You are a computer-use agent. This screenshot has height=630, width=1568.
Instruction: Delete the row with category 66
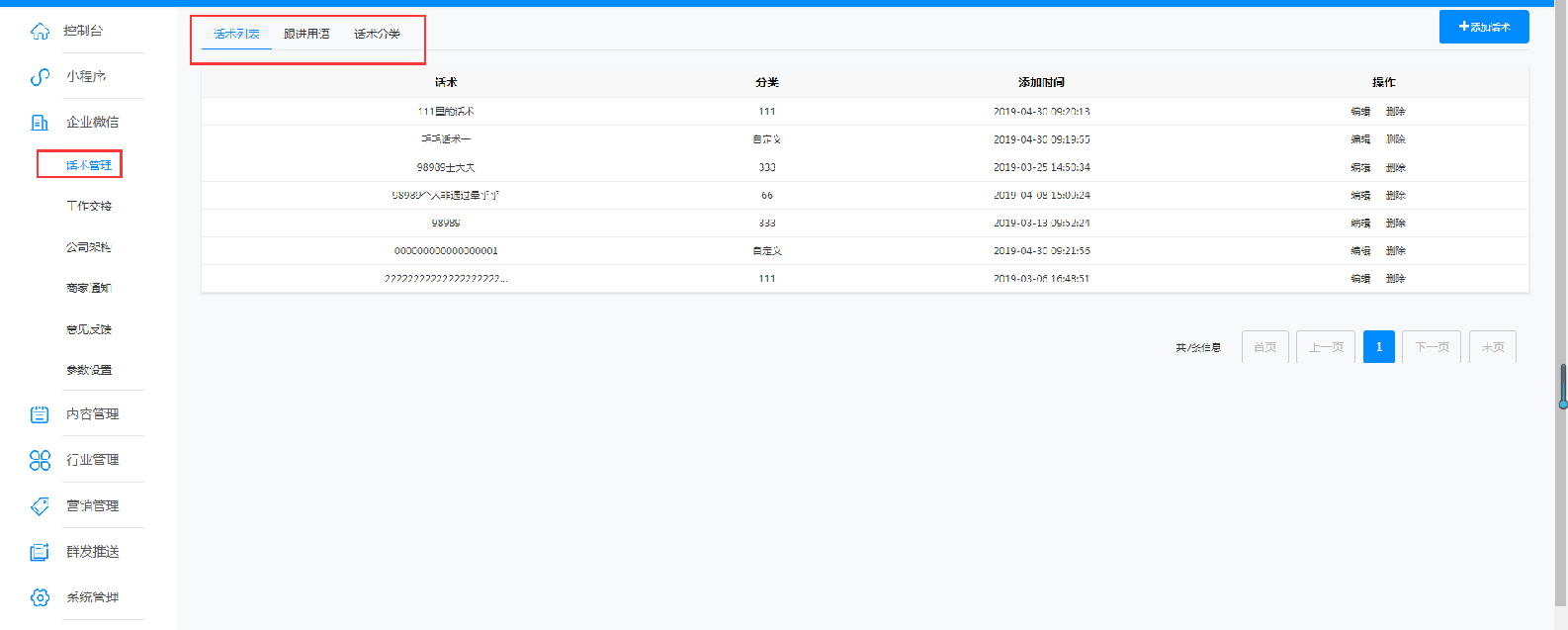click(1395, 196)
